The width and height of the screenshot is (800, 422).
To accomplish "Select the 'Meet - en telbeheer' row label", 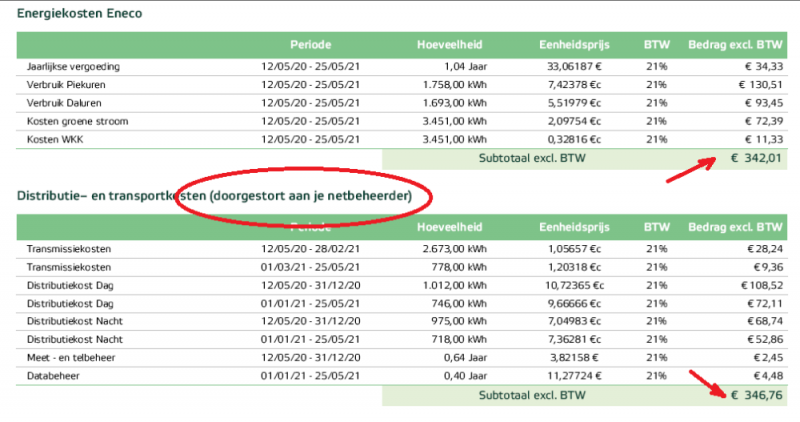I will click(72, 357).
